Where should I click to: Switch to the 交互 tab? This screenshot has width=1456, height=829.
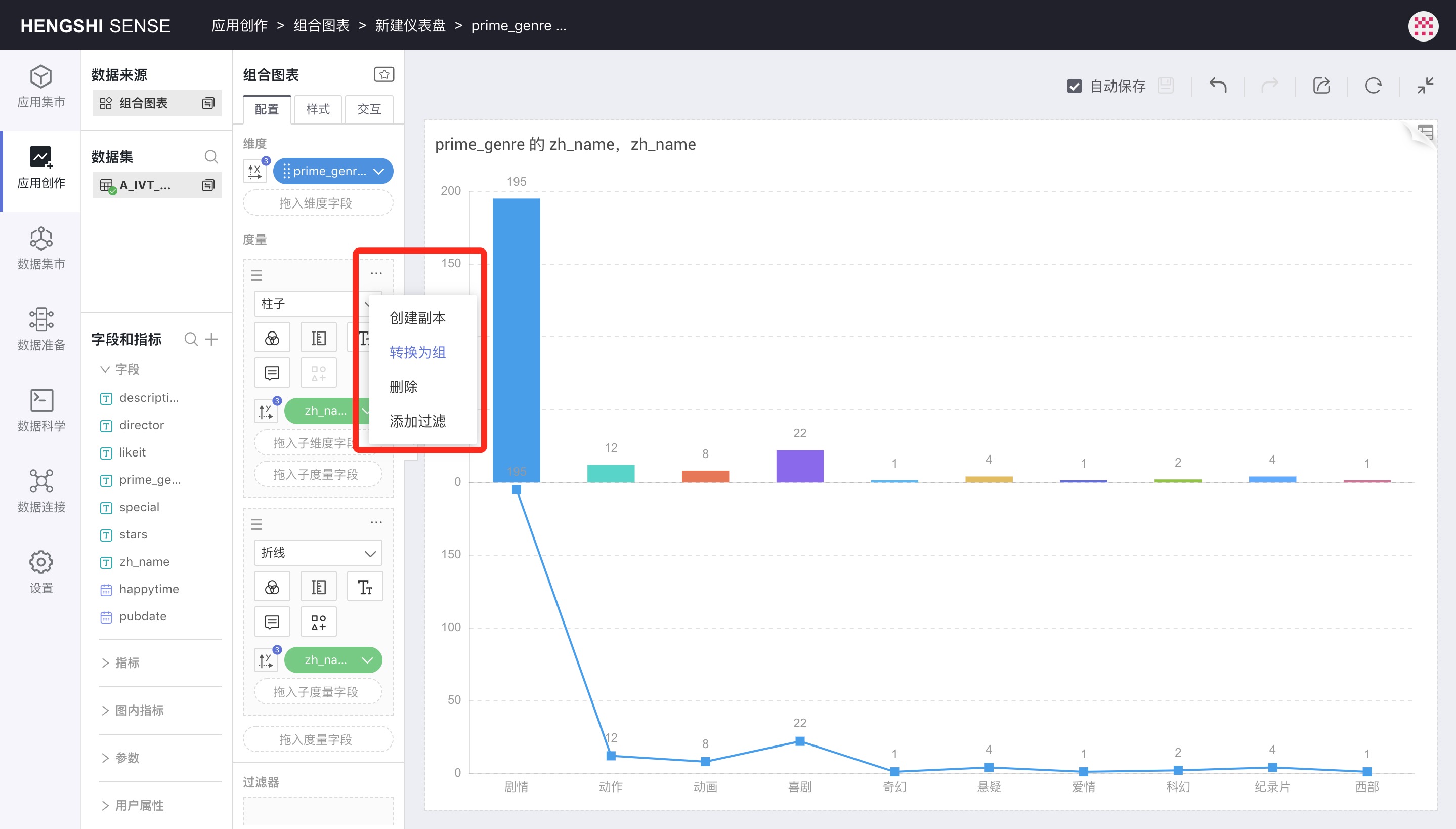tap(369, 109)
